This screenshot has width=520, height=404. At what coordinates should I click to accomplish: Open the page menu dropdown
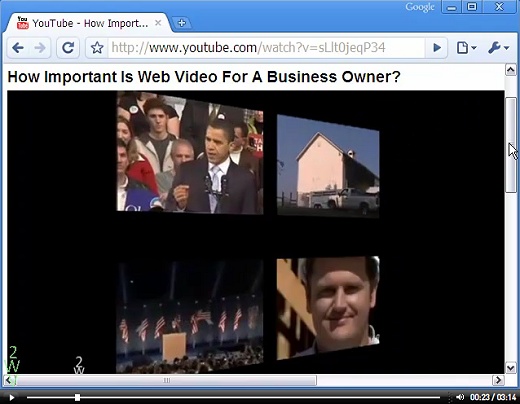[x=466, y=48]
